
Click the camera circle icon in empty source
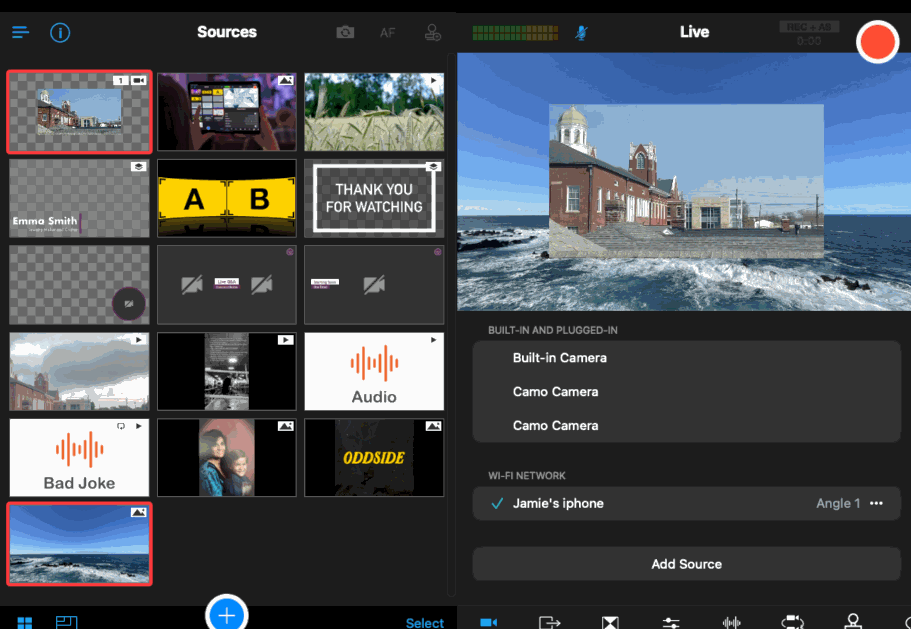(x=128, y=303)
